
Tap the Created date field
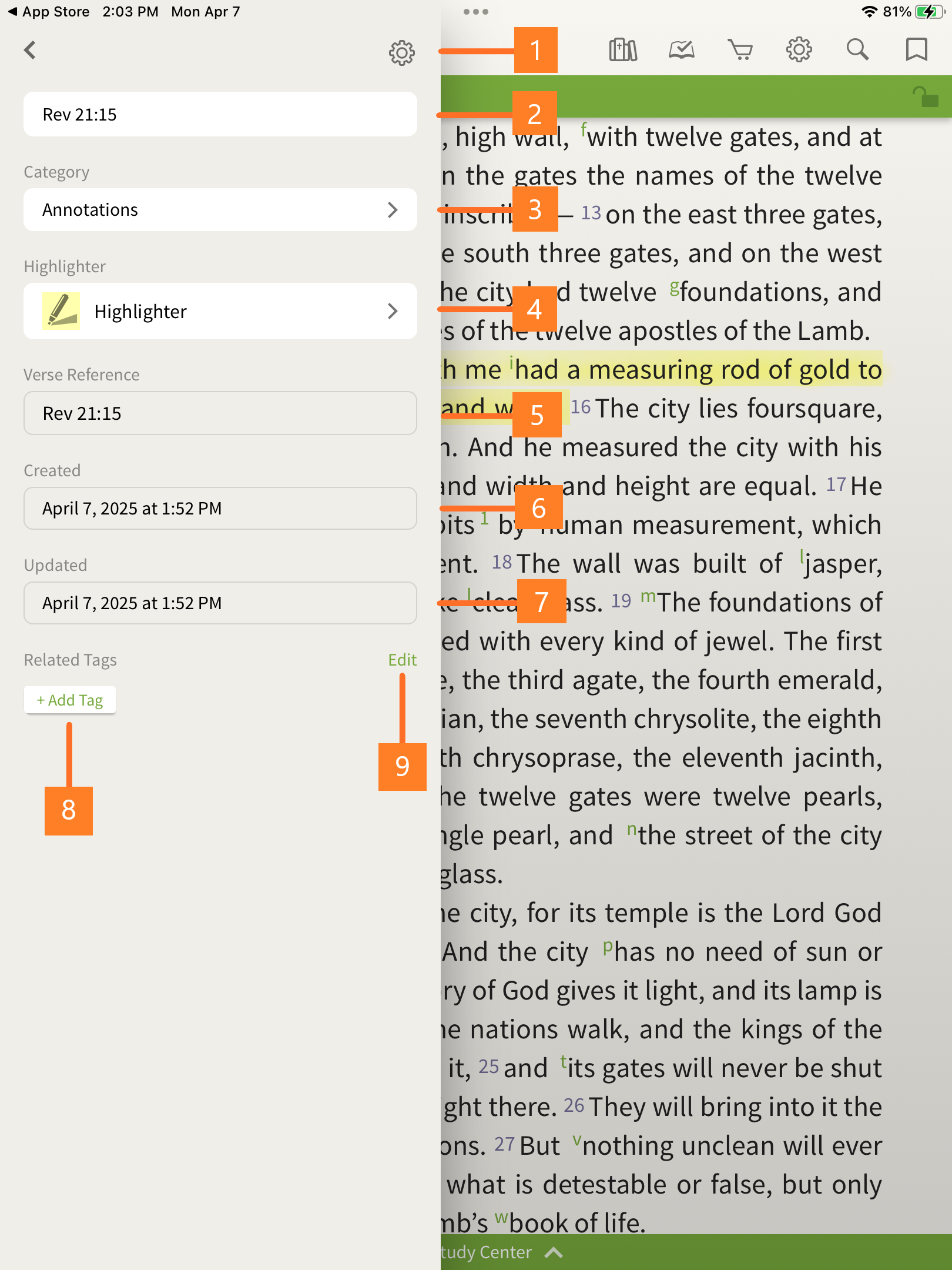[220, 509]
